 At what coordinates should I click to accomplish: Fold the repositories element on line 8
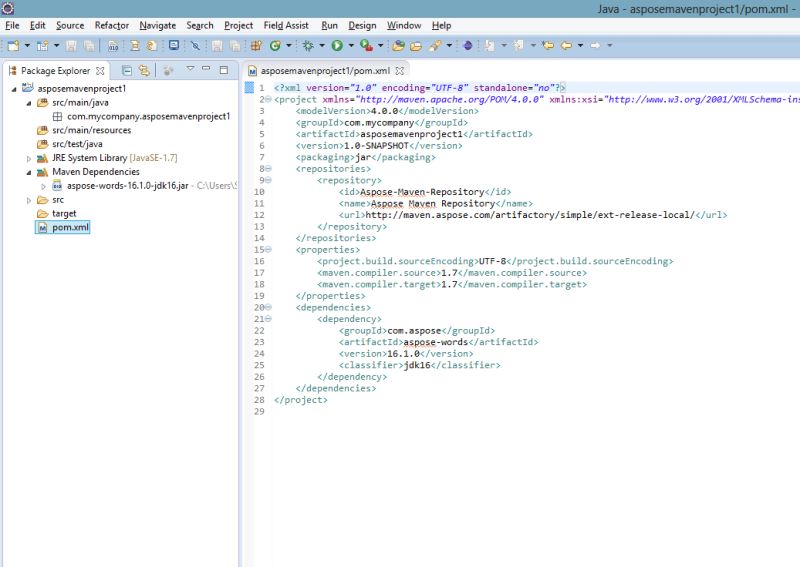coord(268,168)
